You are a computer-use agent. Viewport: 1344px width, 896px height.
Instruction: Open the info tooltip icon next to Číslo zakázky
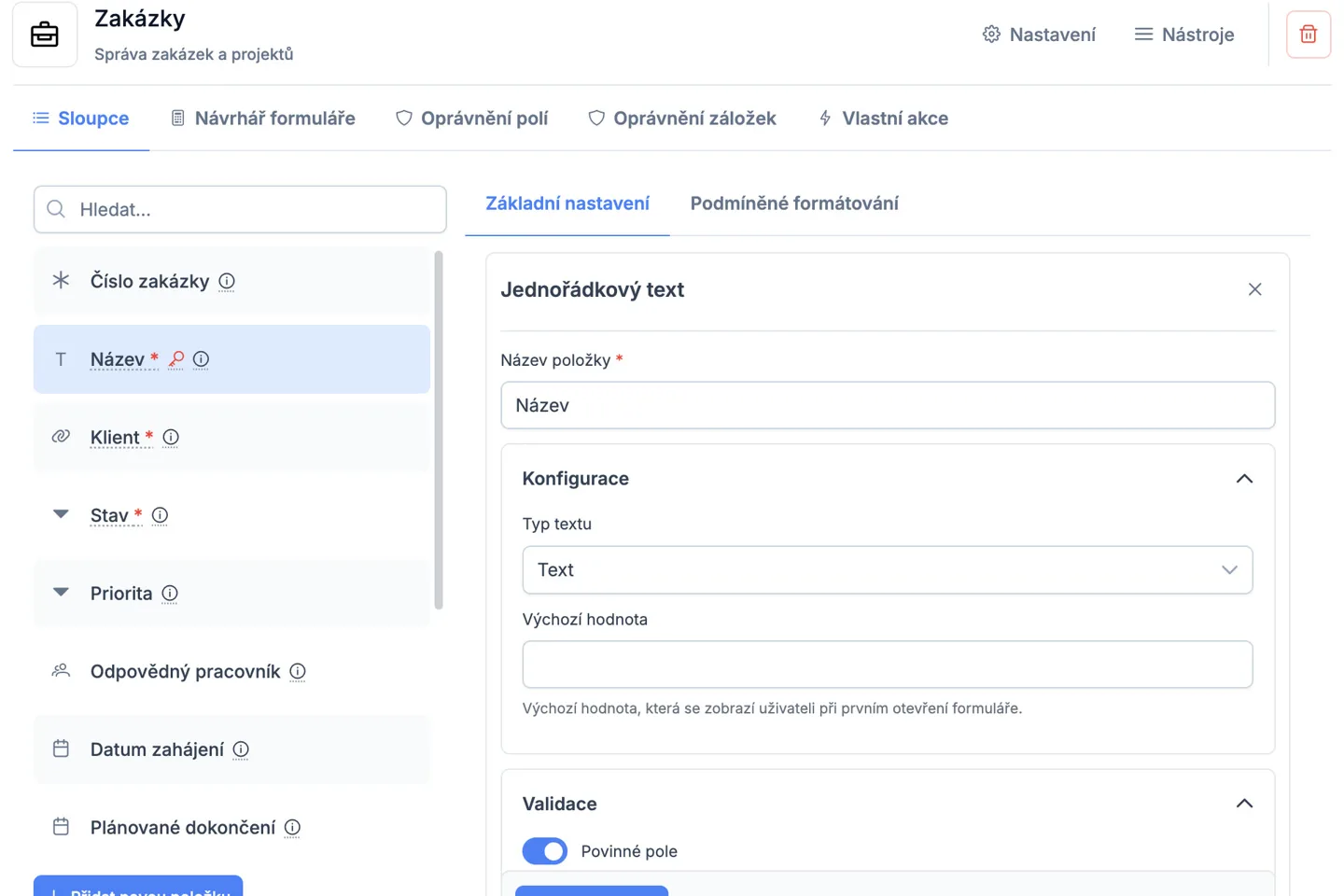click(226, 281)
